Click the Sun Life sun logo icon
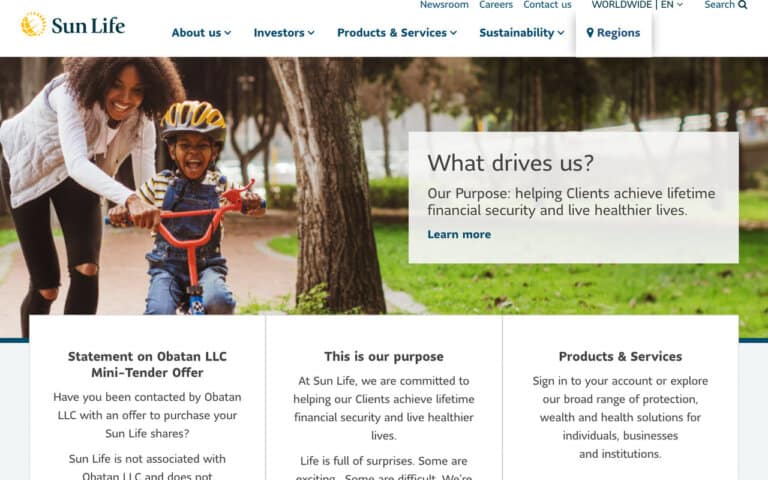768x480 pixels. coord(33,24)
